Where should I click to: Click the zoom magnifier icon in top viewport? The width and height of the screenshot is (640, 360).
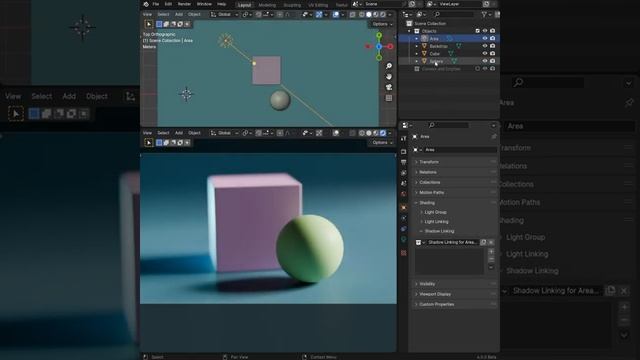pyautogui.click(x=389, y=66)
